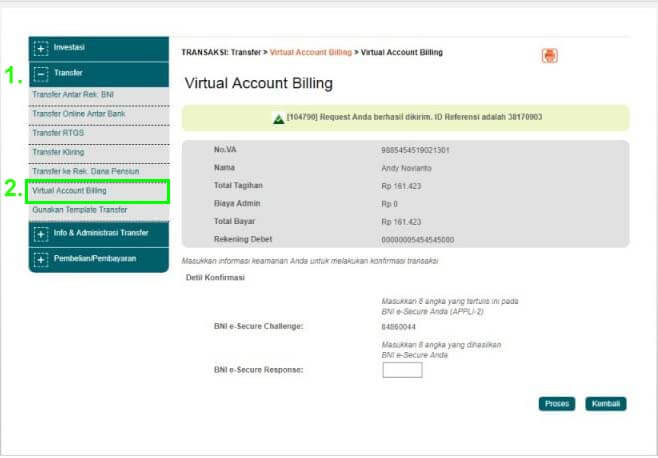Click the orange Virtual Account Billing breadcrumb link

point(311,52)
